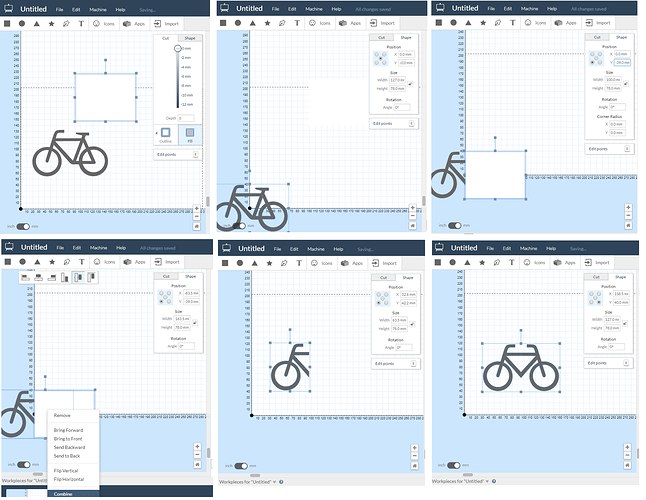Select Fill cut type in top-left screenshot
The image size is (646, 500).
coord(190,135)
